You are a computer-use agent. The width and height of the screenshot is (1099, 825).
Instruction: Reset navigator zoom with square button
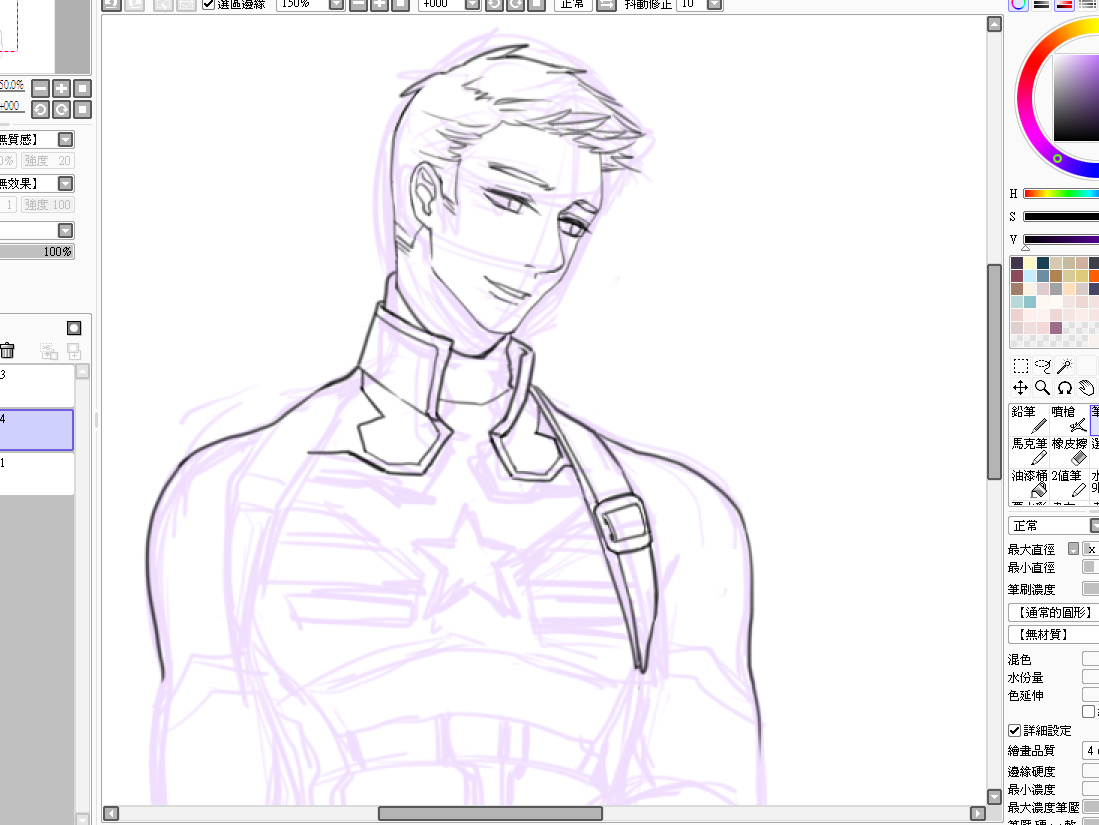click(x=83, y=88)
